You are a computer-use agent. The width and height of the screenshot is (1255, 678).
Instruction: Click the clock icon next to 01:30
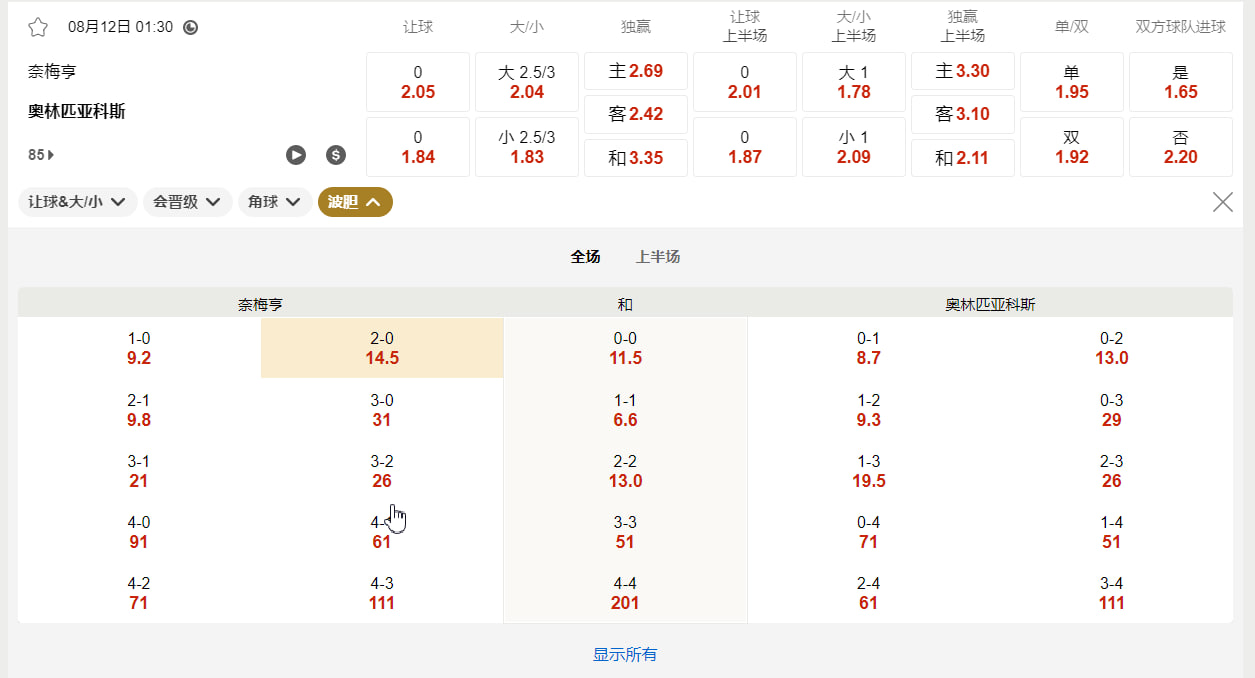point(191,27)
